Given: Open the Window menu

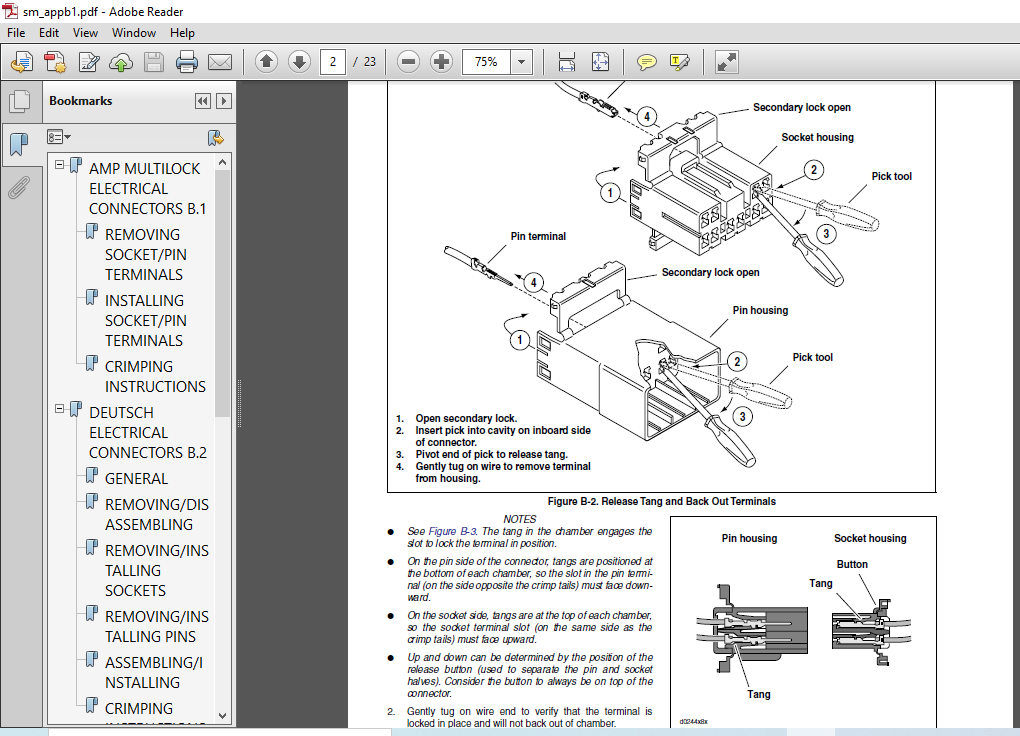Looking at the screenshot, I should click(x=133, y=33).
